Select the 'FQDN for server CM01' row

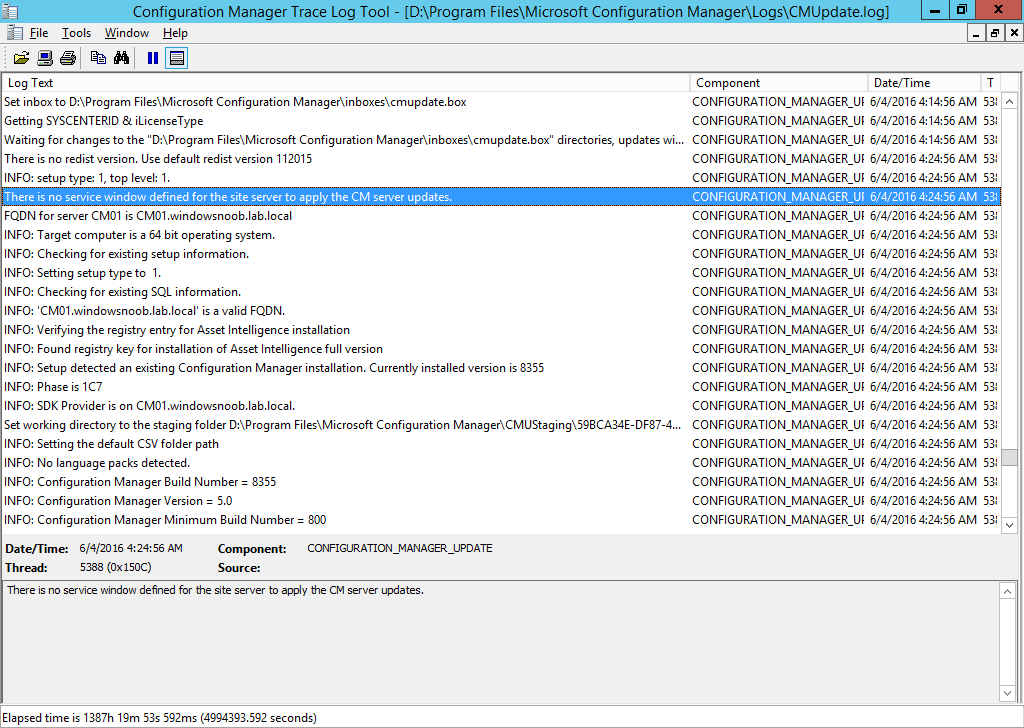tap(502, 215)
